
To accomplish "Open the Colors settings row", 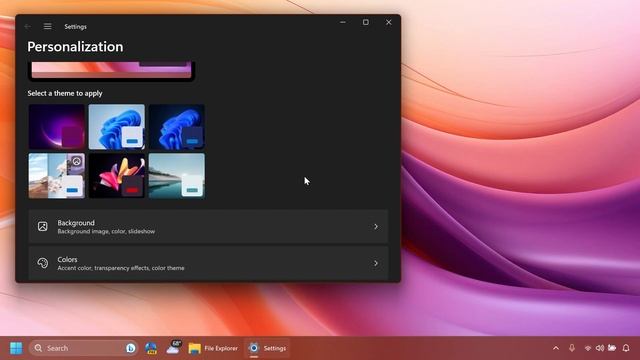I will click(208, 263).
